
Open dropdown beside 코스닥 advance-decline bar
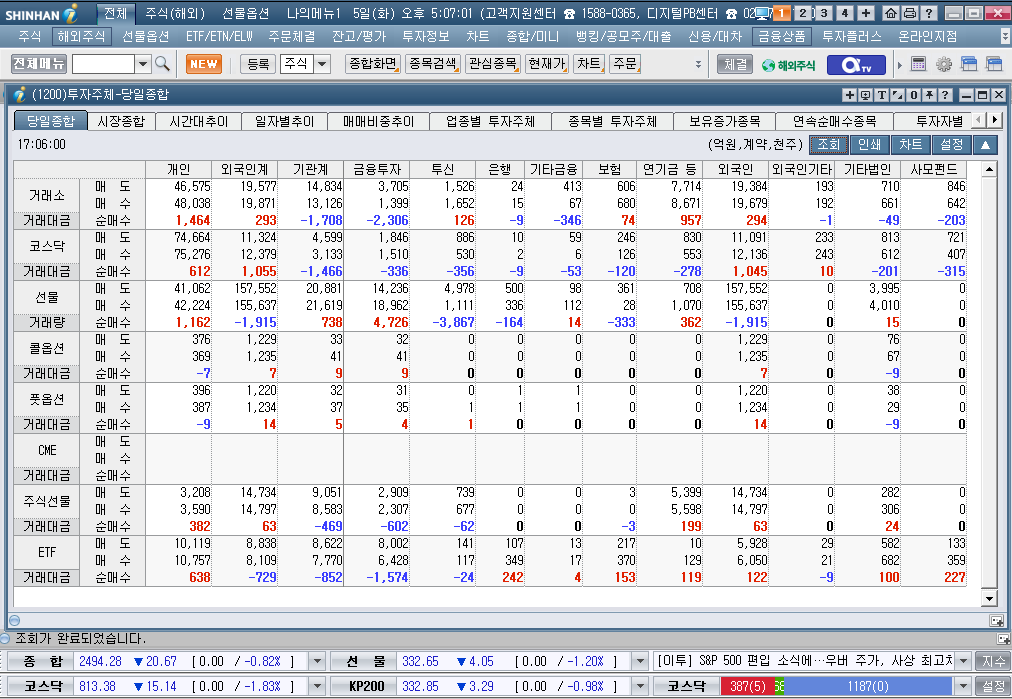963,686
